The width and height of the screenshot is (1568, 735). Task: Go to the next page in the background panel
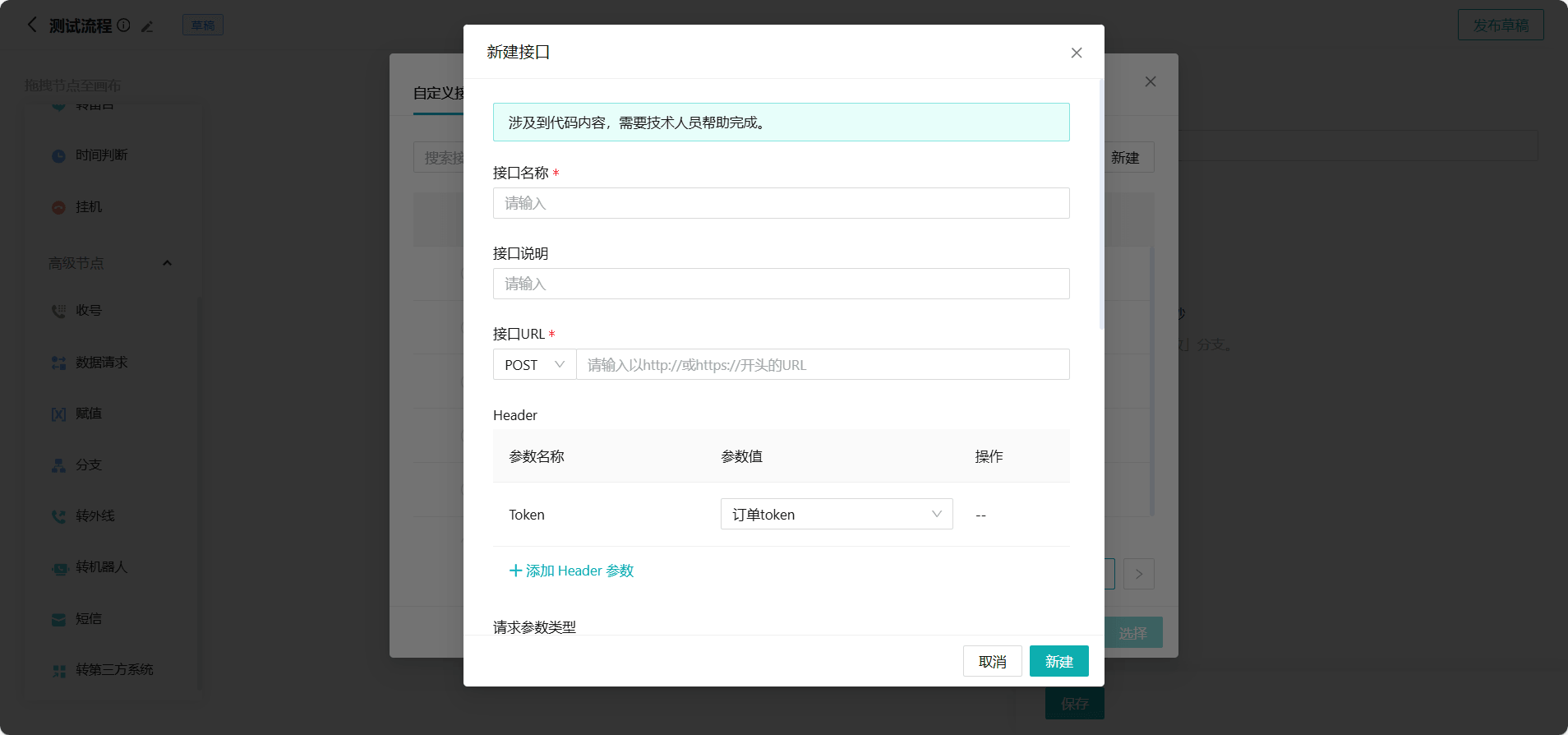[1139, 574]
